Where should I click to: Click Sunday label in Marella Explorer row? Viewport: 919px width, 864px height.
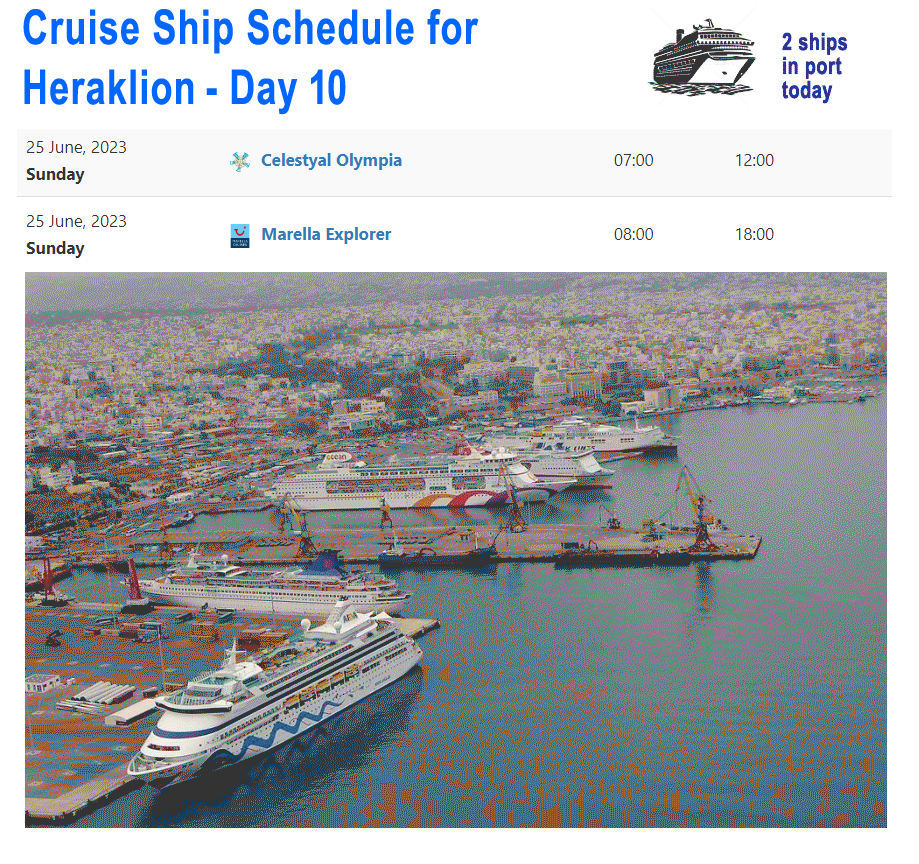tap(55, 248)
